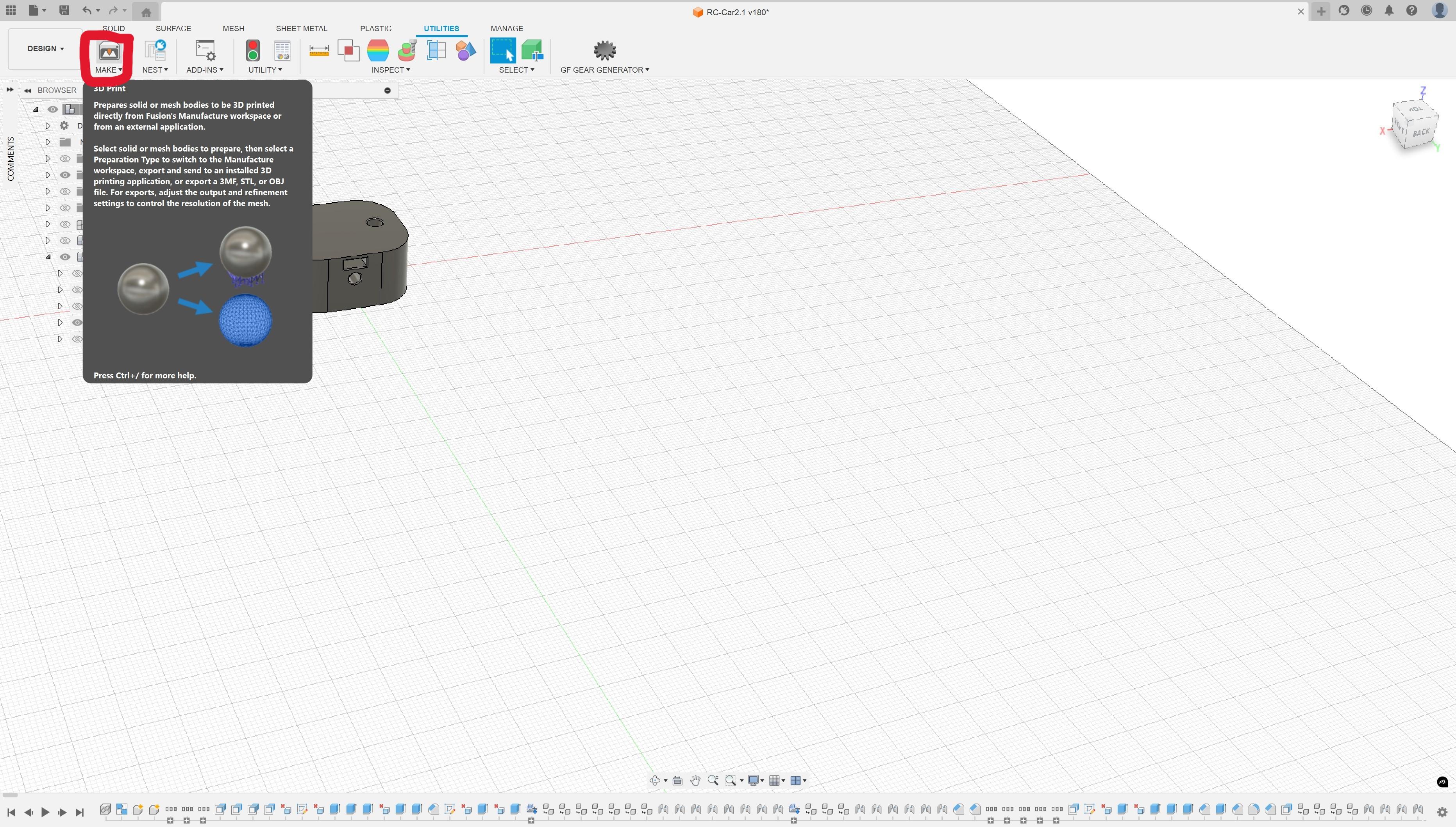Screen dimensions: 1456x827
Task: Activate the Orbit navigation tool
Action: 655,781
